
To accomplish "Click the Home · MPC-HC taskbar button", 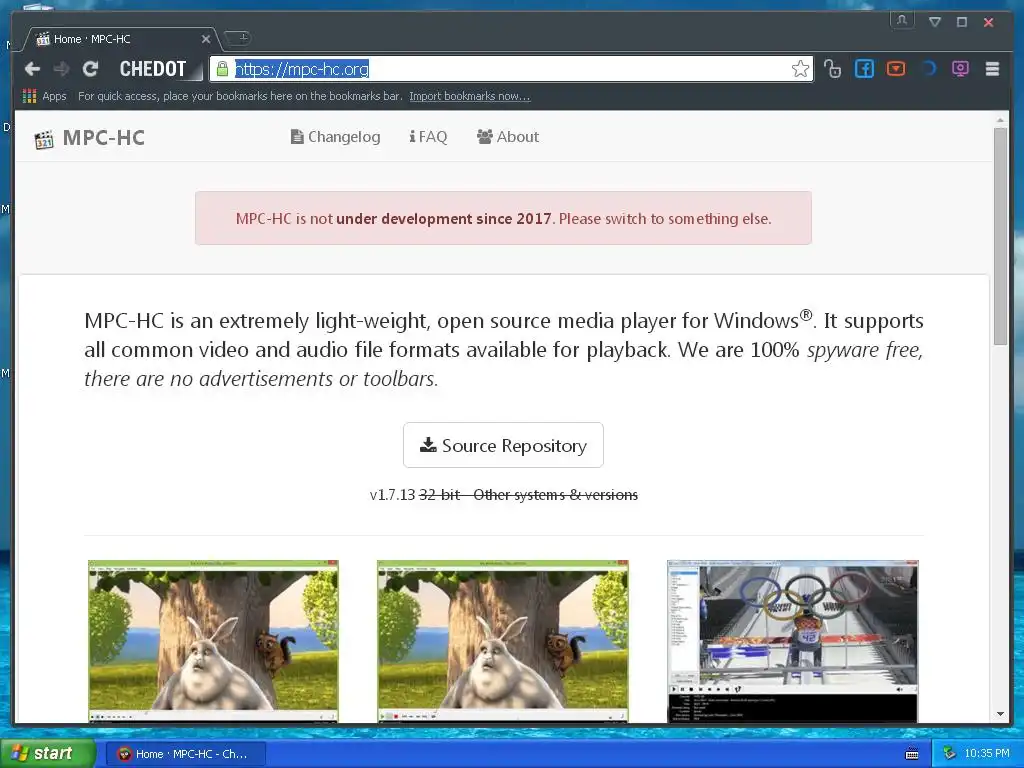I will tap(185, 754).
